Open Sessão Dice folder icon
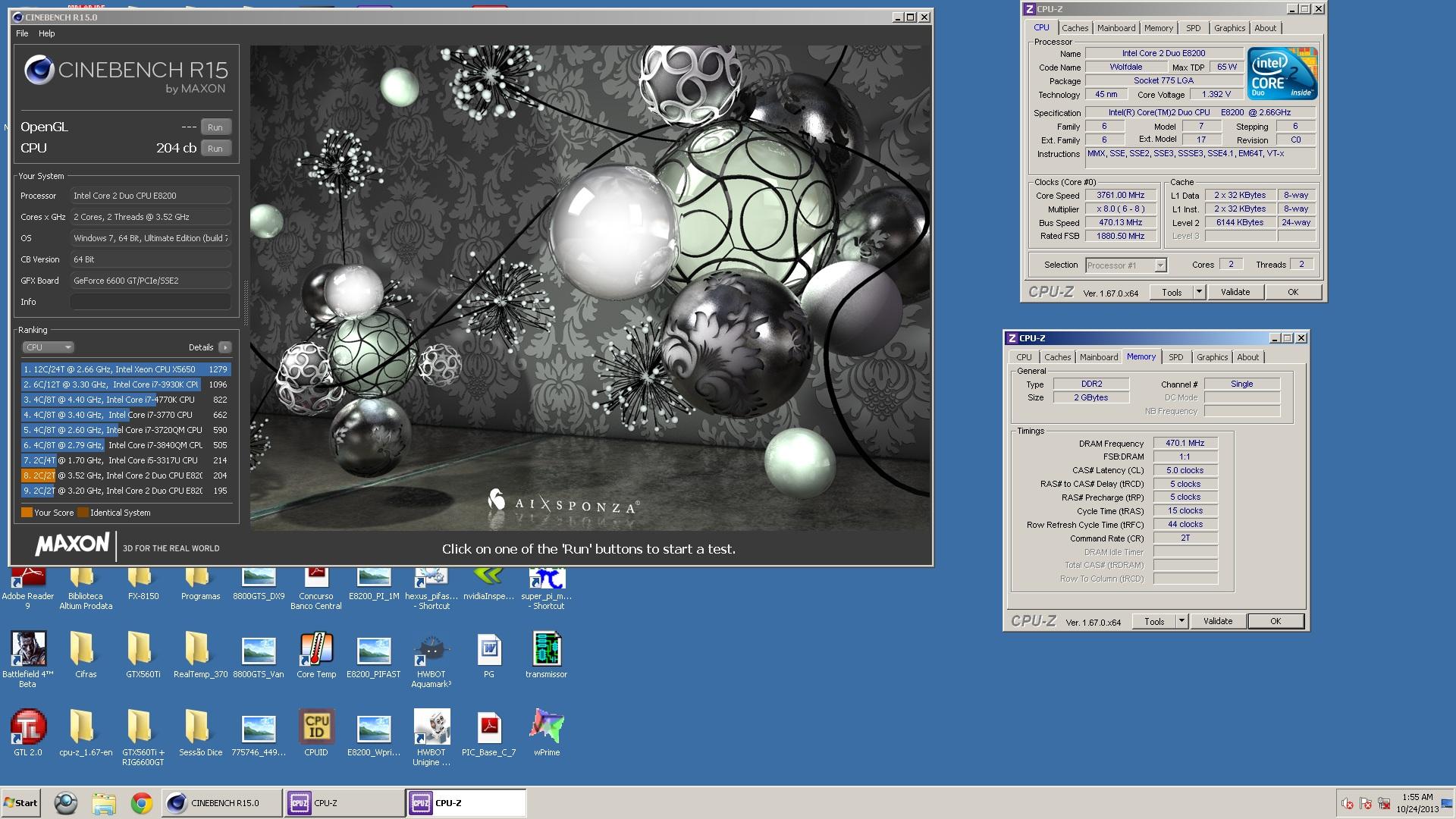The width and height of the screenshot is (1456, 819). [200, 733]
